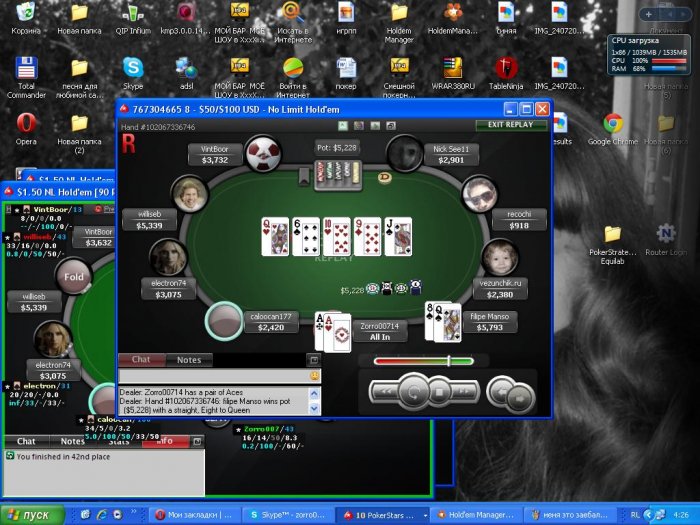The width and height of the screenshot is (700, 525).
Task: Click the Pot: $5,228 label
Action: tap(337, 148)
